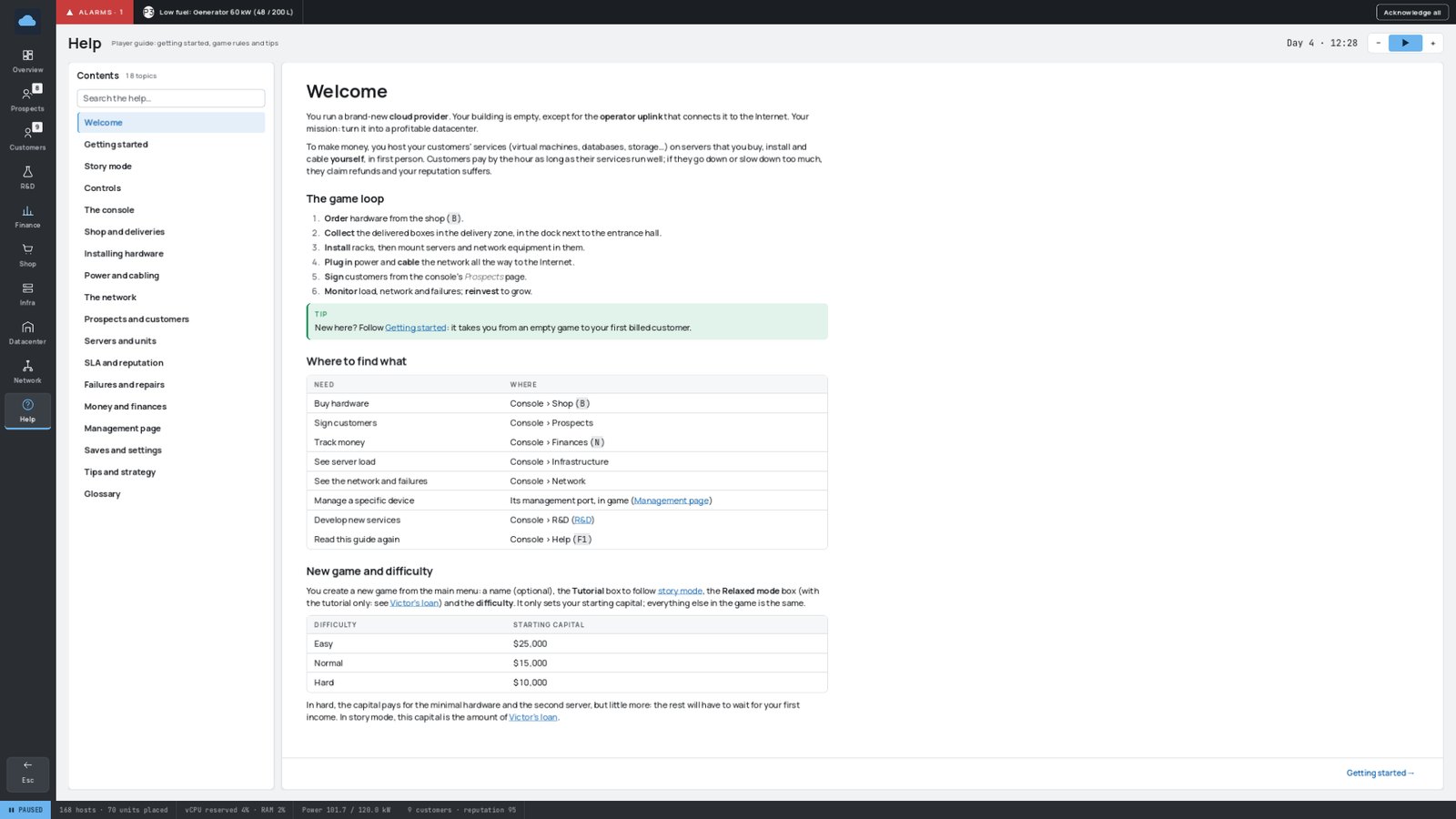Image resolution: width=1456 pixels, height=819 pixels.
Task: Open the Prospects sidebar icon
Action: coord(27,99)
